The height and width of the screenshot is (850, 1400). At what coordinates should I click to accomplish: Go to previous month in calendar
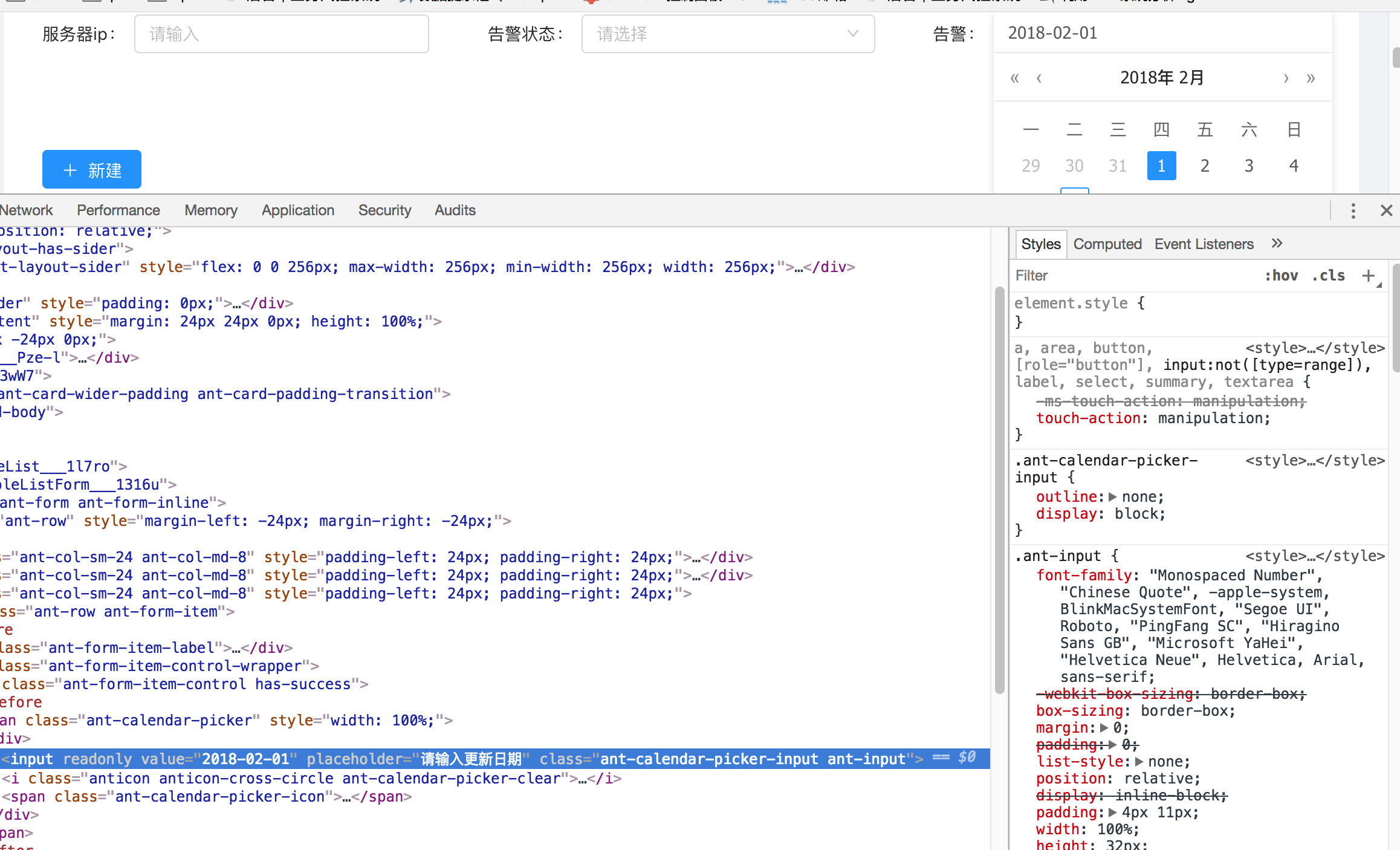click(x=1039, y=78)
